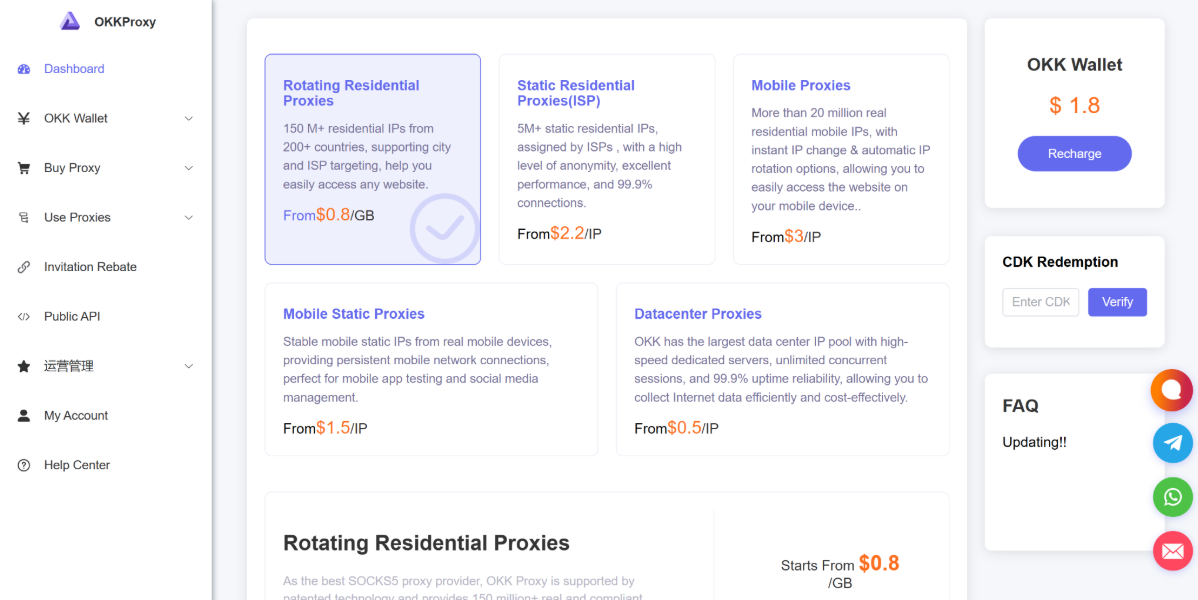1198x600 pixels.
Task: Expand the 运营管理 sidebar chevron
Action: 189,366
